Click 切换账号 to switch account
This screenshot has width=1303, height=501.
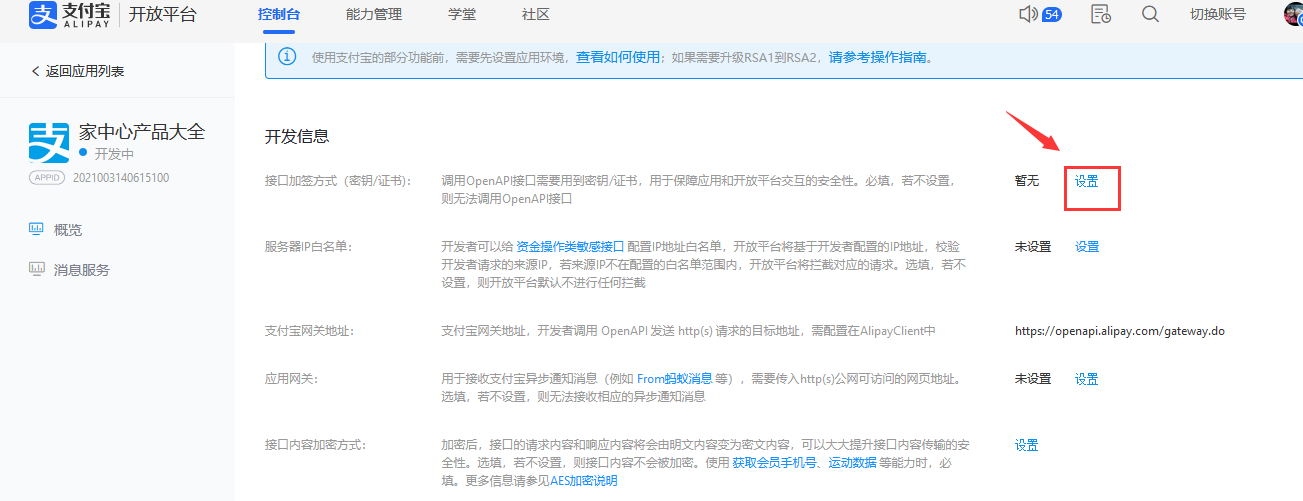click(1217, 15)
